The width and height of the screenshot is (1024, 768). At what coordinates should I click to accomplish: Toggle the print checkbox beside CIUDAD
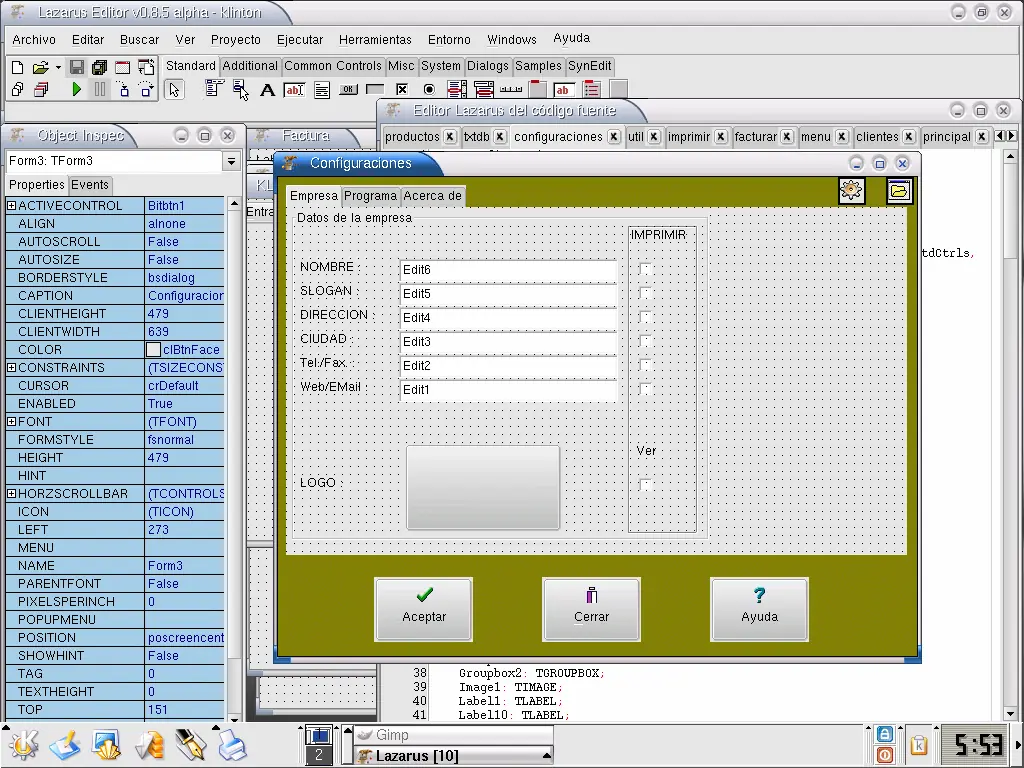(646, 341)
